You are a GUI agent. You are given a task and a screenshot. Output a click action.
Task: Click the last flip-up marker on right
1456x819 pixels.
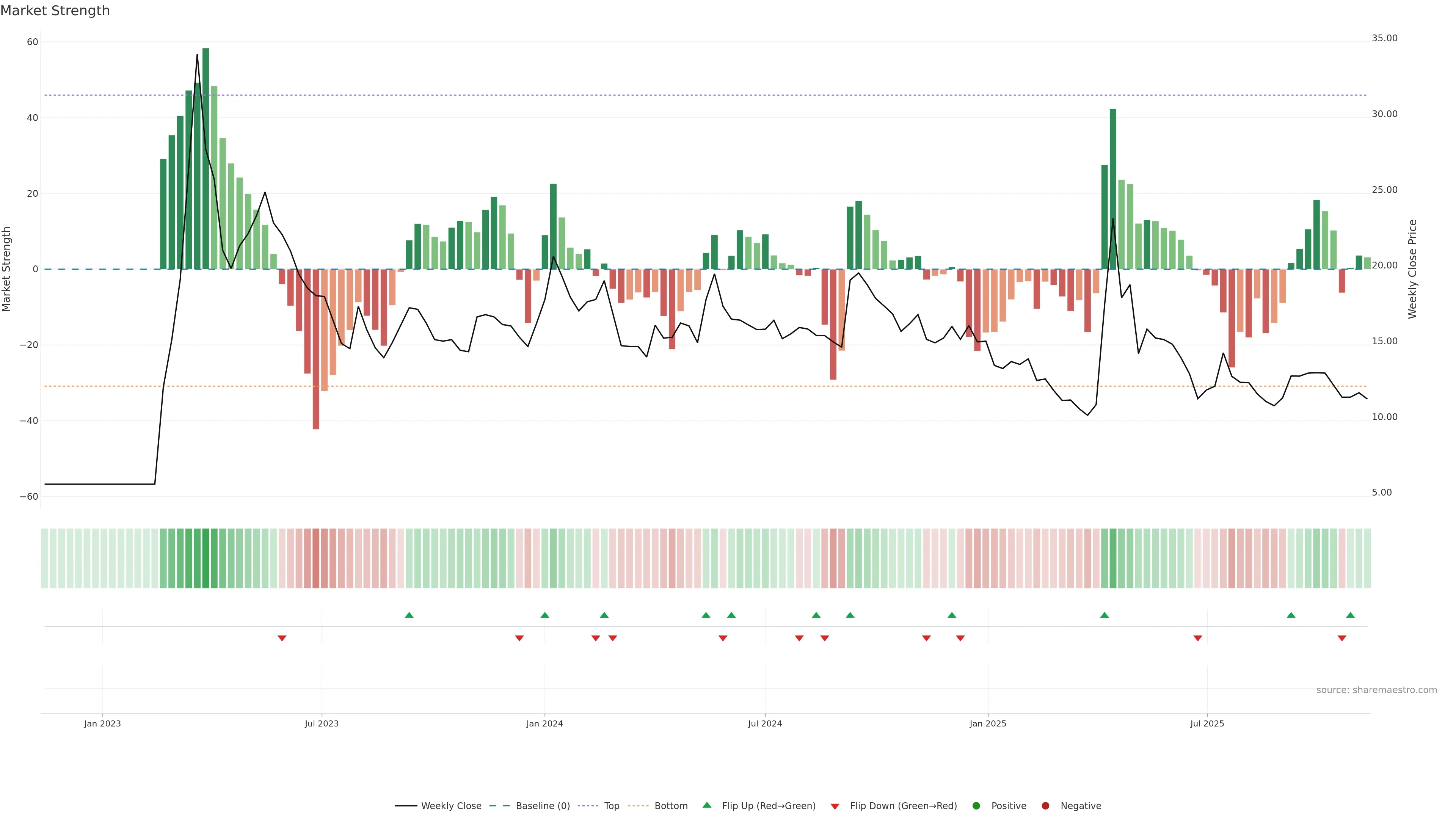[1350, 615]
